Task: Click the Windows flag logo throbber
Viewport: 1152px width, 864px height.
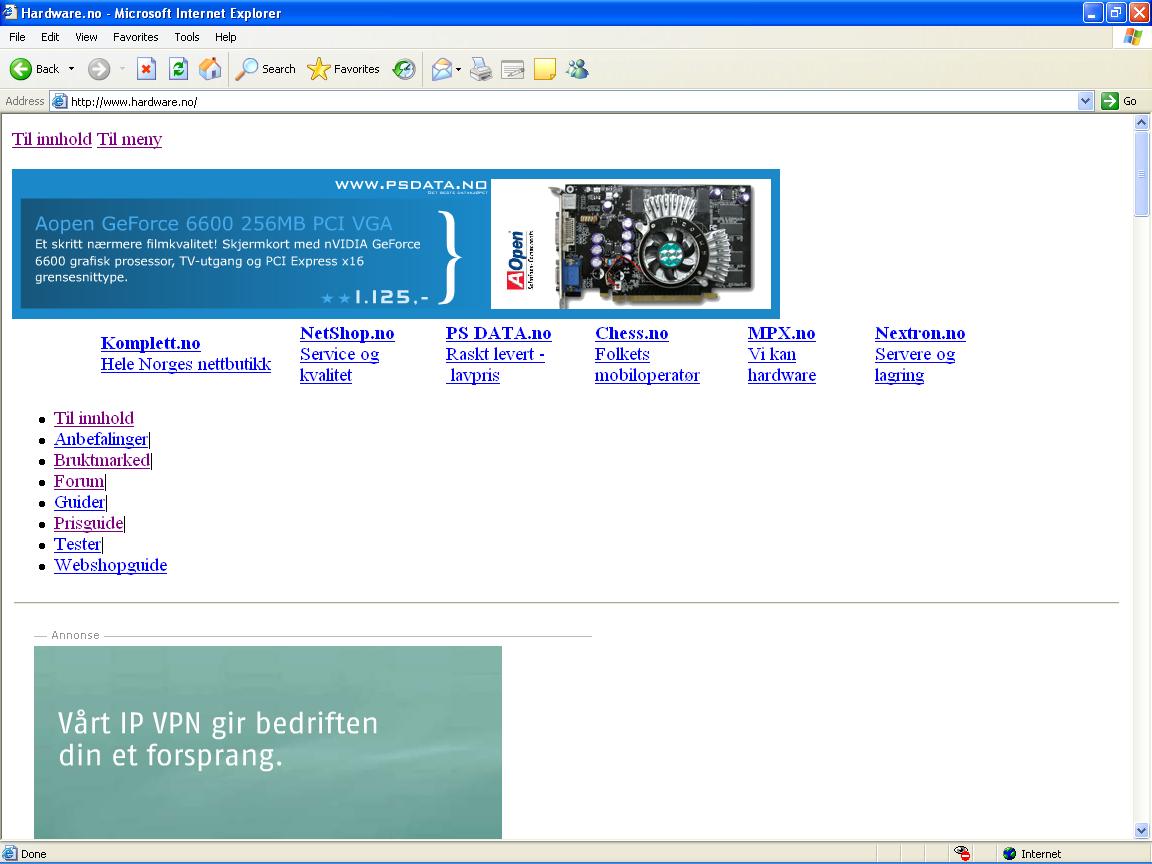Action: (x=1132, y=37)
